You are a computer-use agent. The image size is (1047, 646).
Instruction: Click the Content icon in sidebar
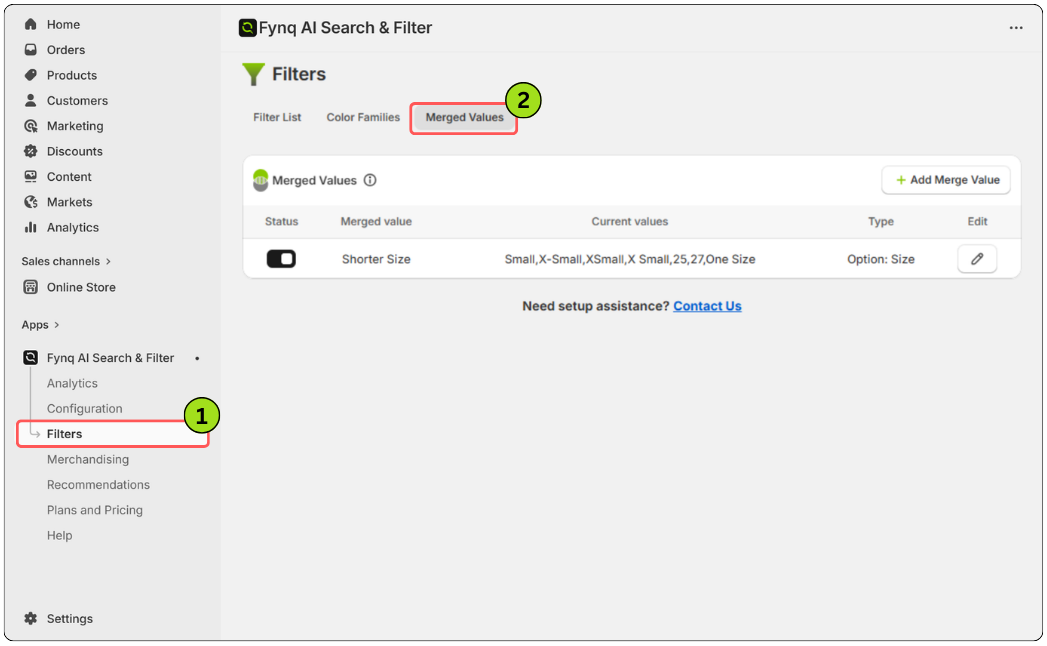[x=31, y=177]
